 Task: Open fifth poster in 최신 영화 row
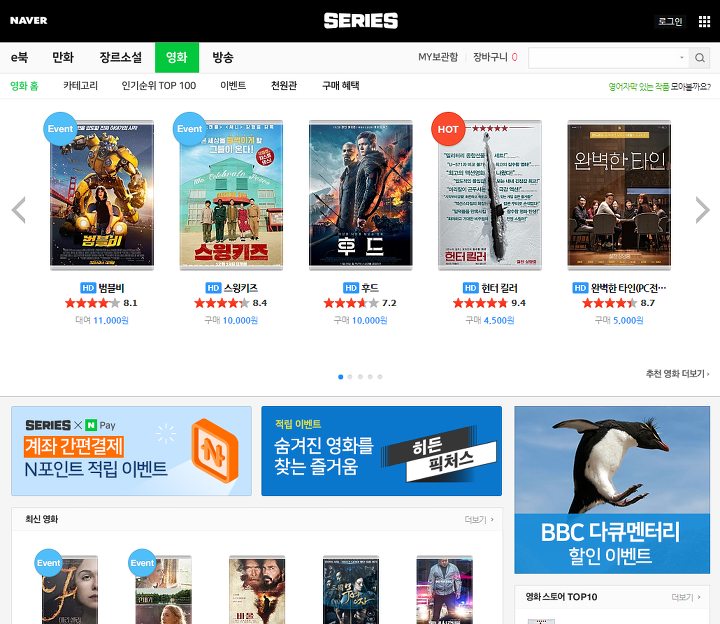[x=444, y=590]
